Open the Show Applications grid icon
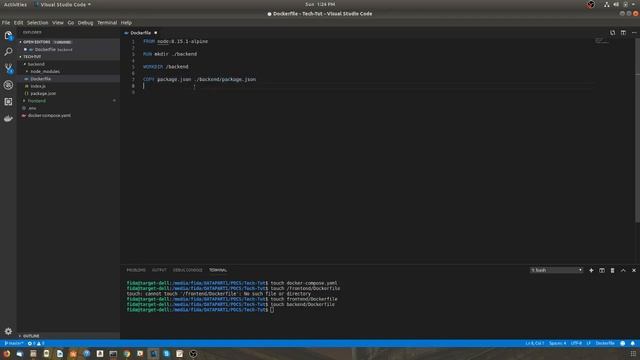The width and height of the screenshot is (640, 360). pos(633,353)
